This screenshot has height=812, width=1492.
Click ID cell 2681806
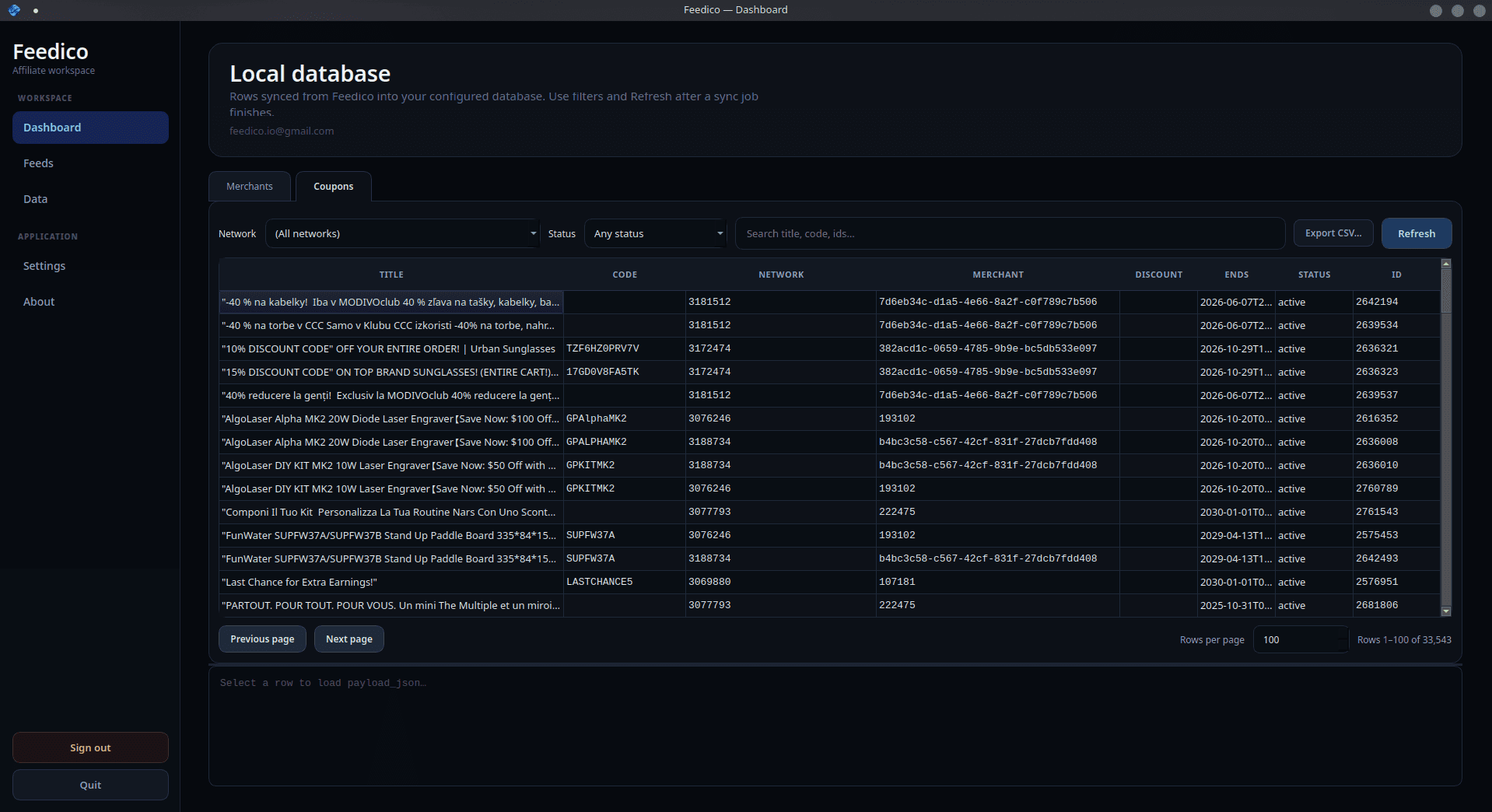1396,605
